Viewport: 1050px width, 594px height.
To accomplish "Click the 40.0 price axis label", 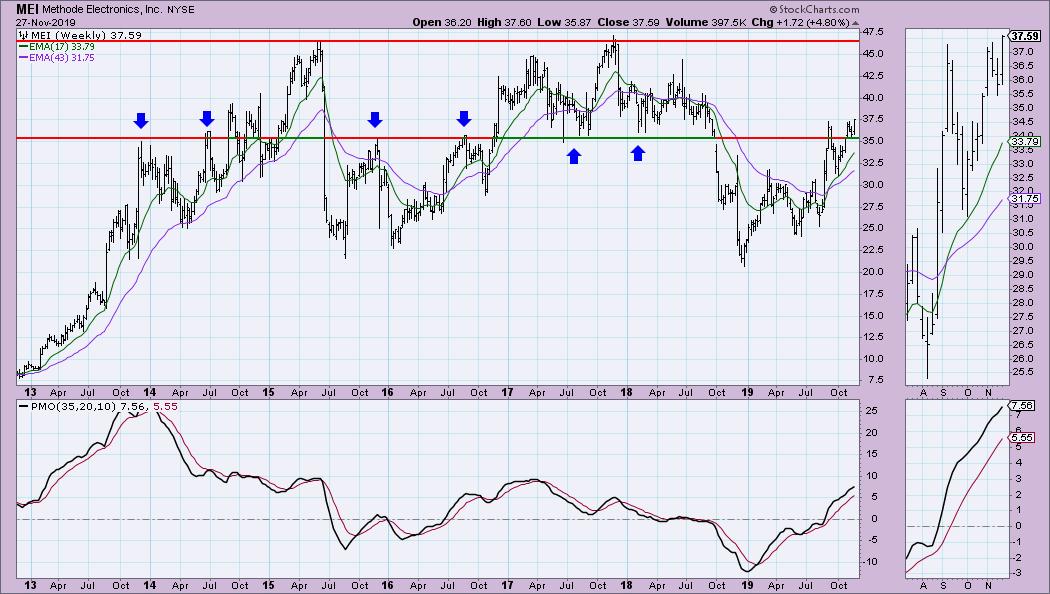I will (873, 98).
